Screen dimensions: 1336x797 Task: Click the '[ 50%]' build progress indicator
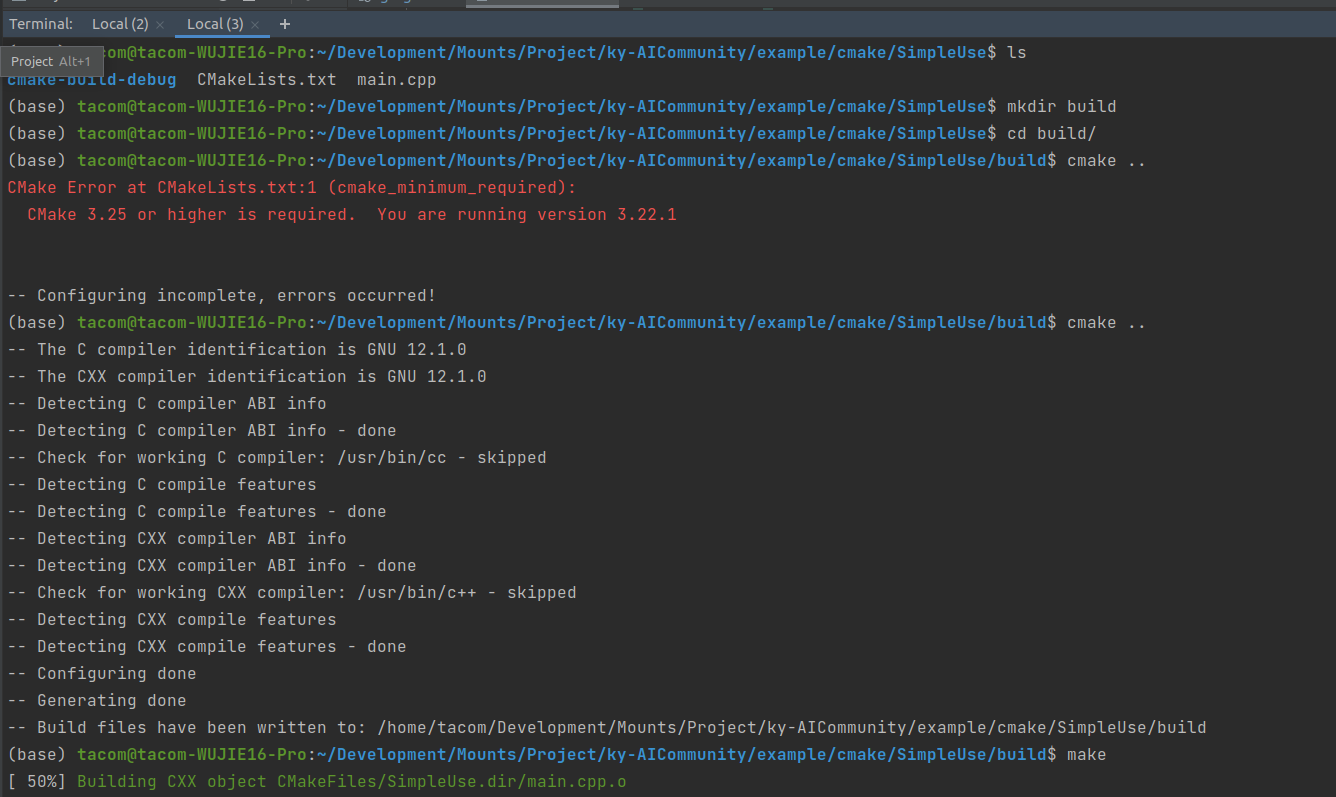[37, 781]
